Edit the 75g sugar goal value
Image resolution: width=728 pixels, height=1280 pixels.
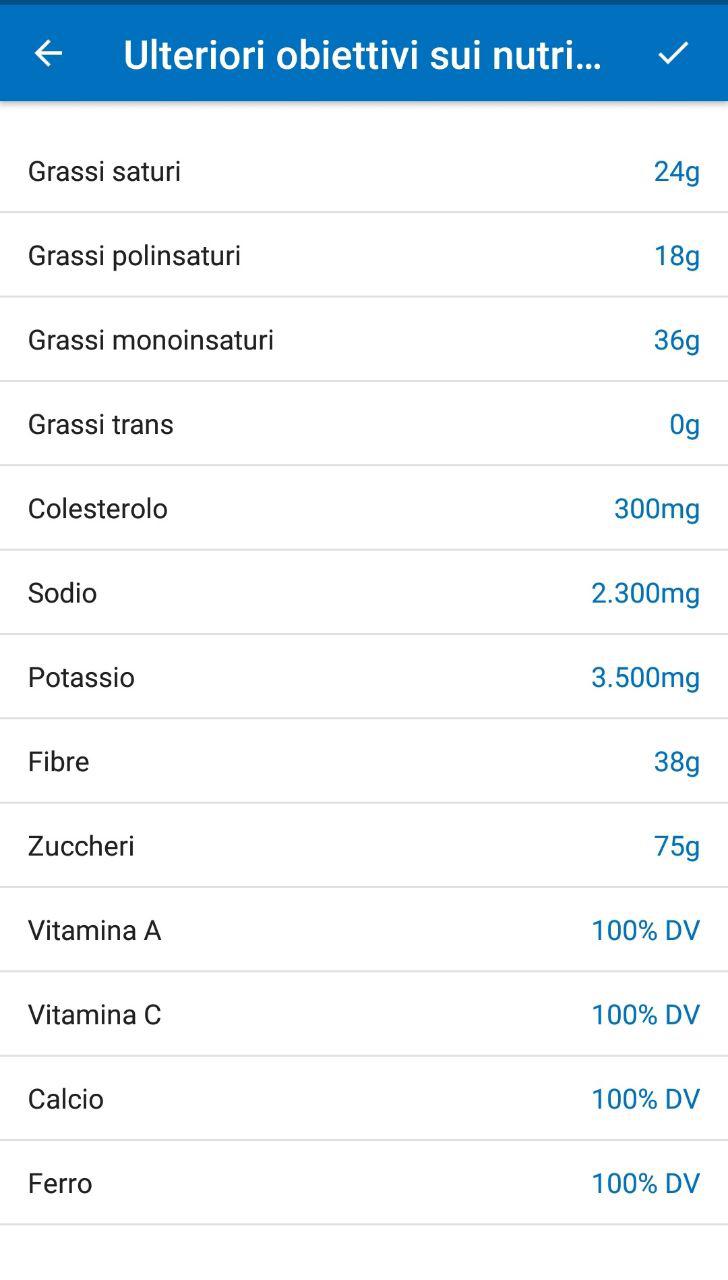point(676,847)
